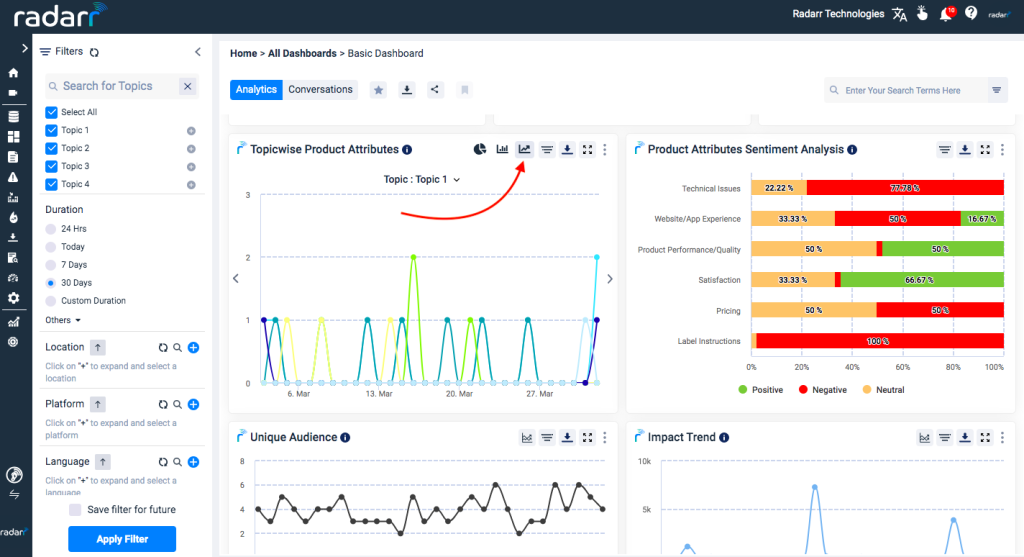This screenshot has height=557, width=1024.
Task: Click the star favorite dashboard icon
Action: click(x=378, y=89)
